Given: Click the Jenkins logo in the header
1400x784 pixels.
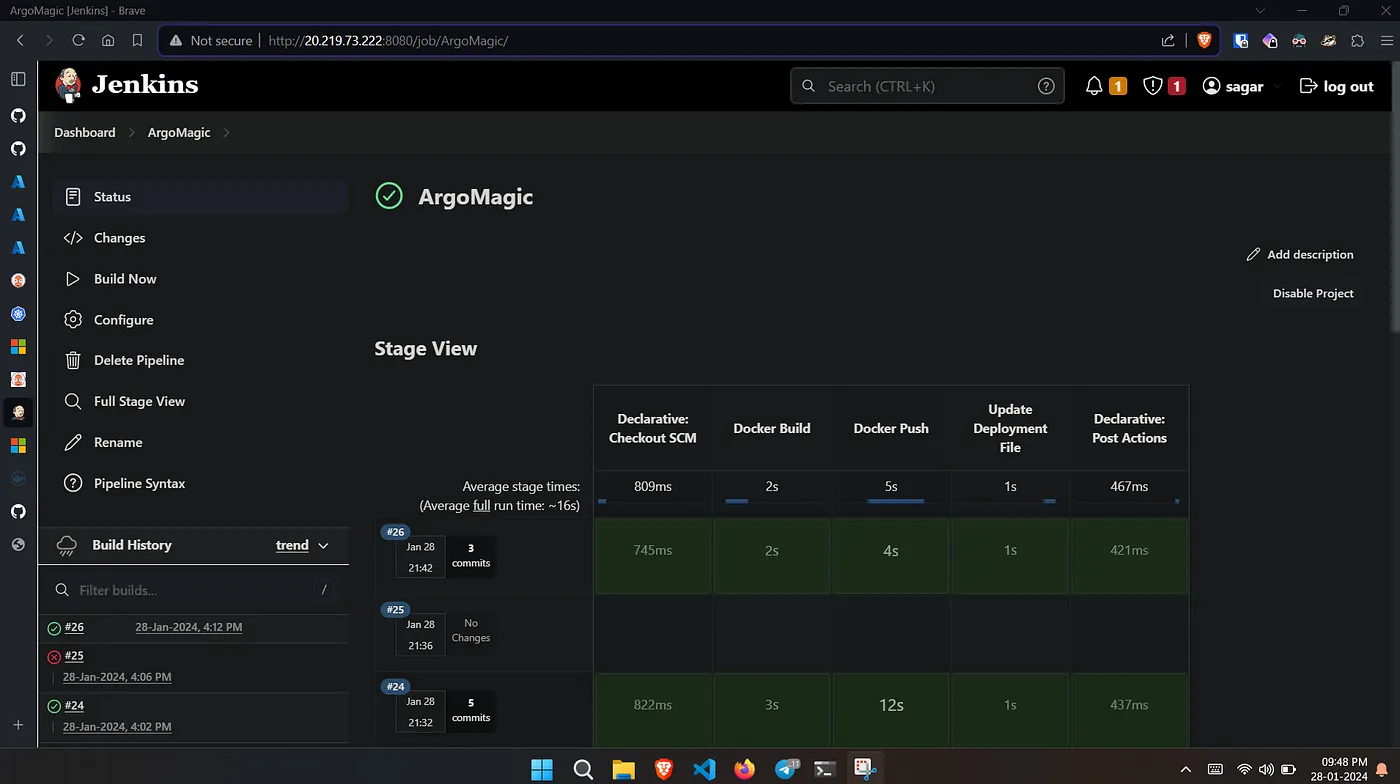Looking at the screenshot, I should [x=127, y=86].
